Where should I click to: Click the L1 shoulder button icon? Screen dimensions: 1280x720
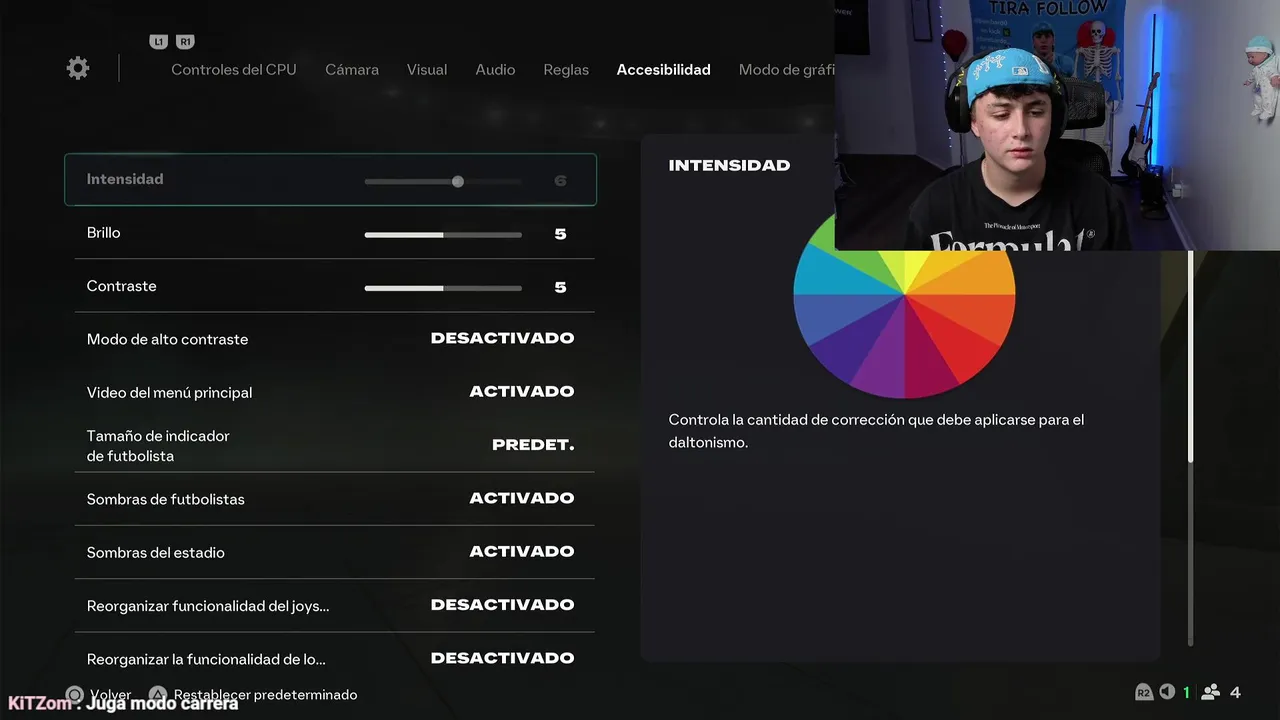(x=158, y=42)
